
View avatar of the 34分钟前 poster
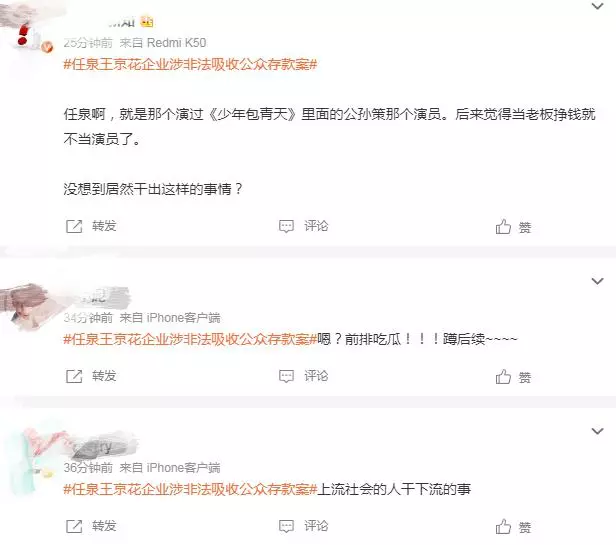click(26, 305)
